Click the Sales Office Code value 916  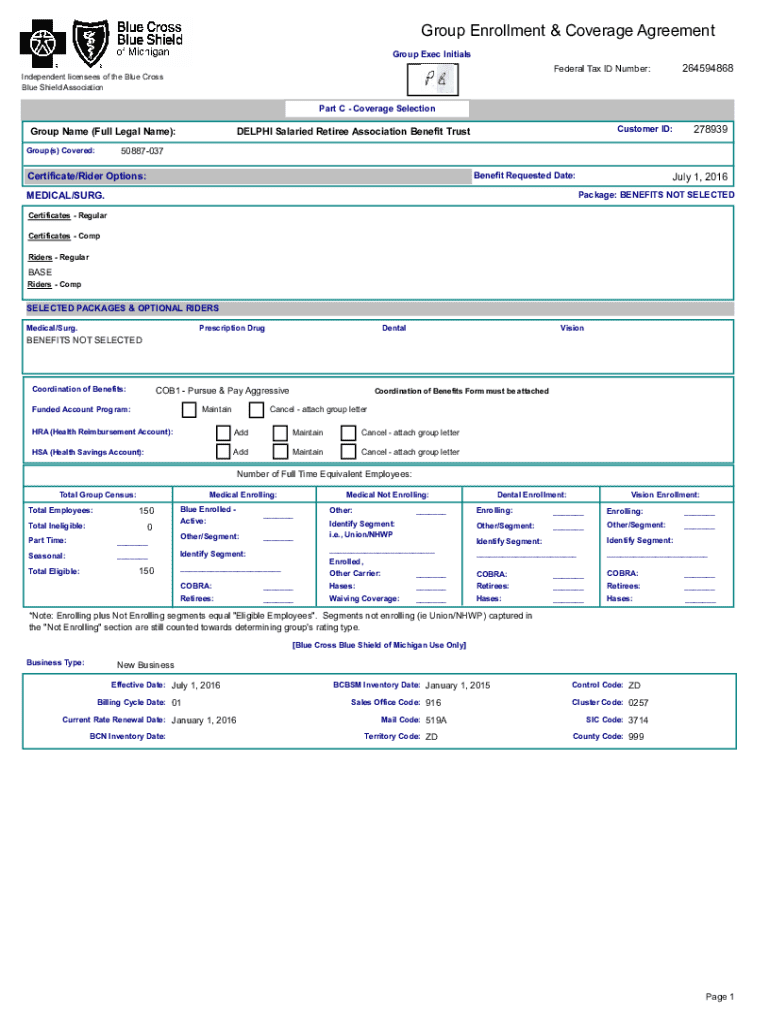click(x=433, y=703)
